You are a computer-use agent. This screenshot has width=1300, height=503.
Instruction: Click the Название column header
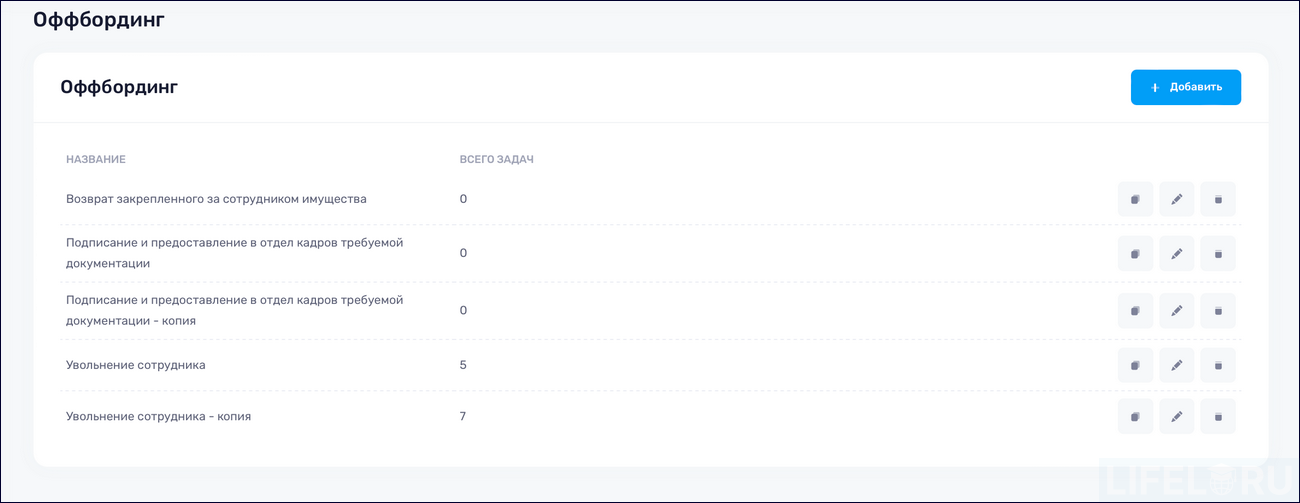click(96, 160)
